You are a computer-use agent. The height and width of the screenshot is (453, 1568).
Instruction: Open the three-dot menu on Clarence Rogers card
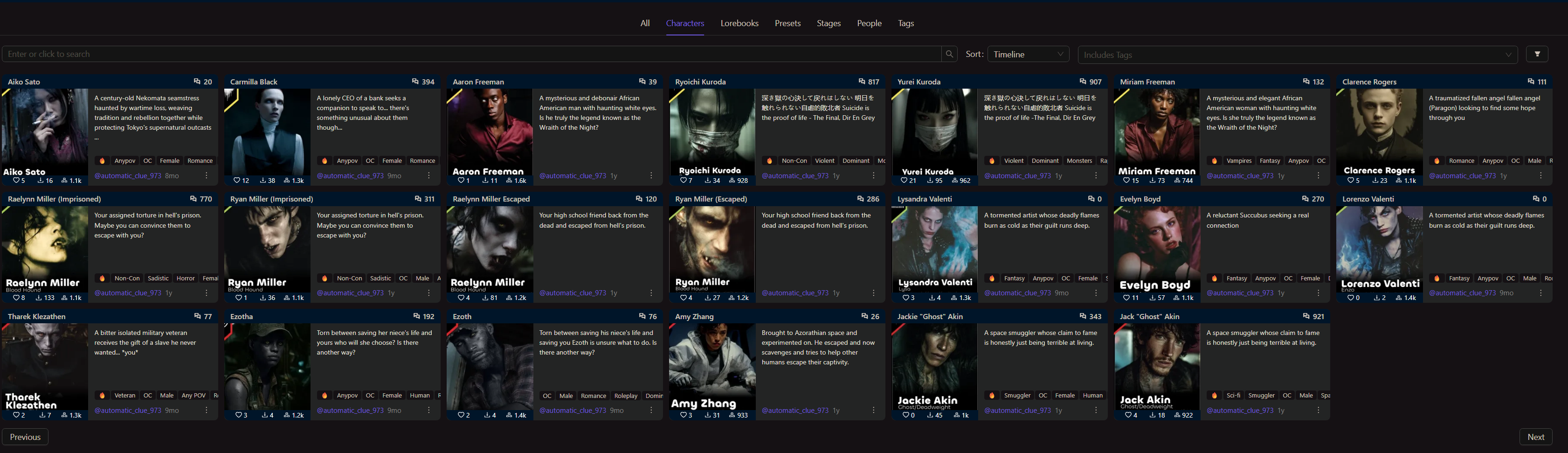point(1540,175)
